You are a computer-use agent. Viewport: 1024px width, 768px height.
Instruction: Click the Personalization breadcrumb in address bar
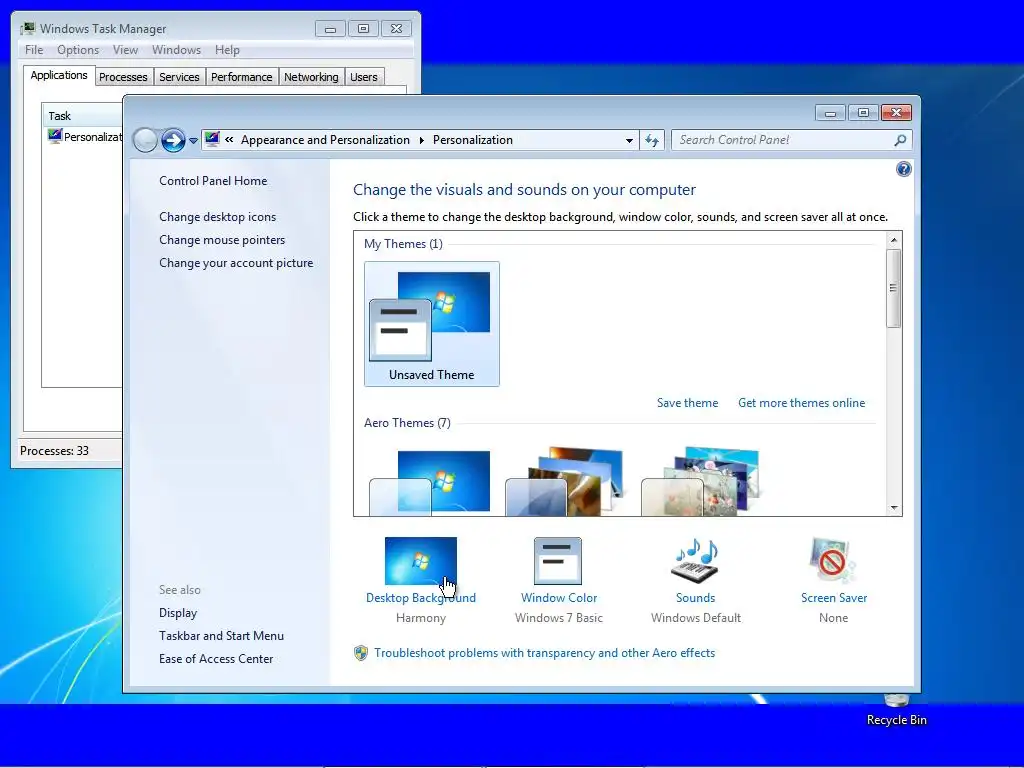473,140
